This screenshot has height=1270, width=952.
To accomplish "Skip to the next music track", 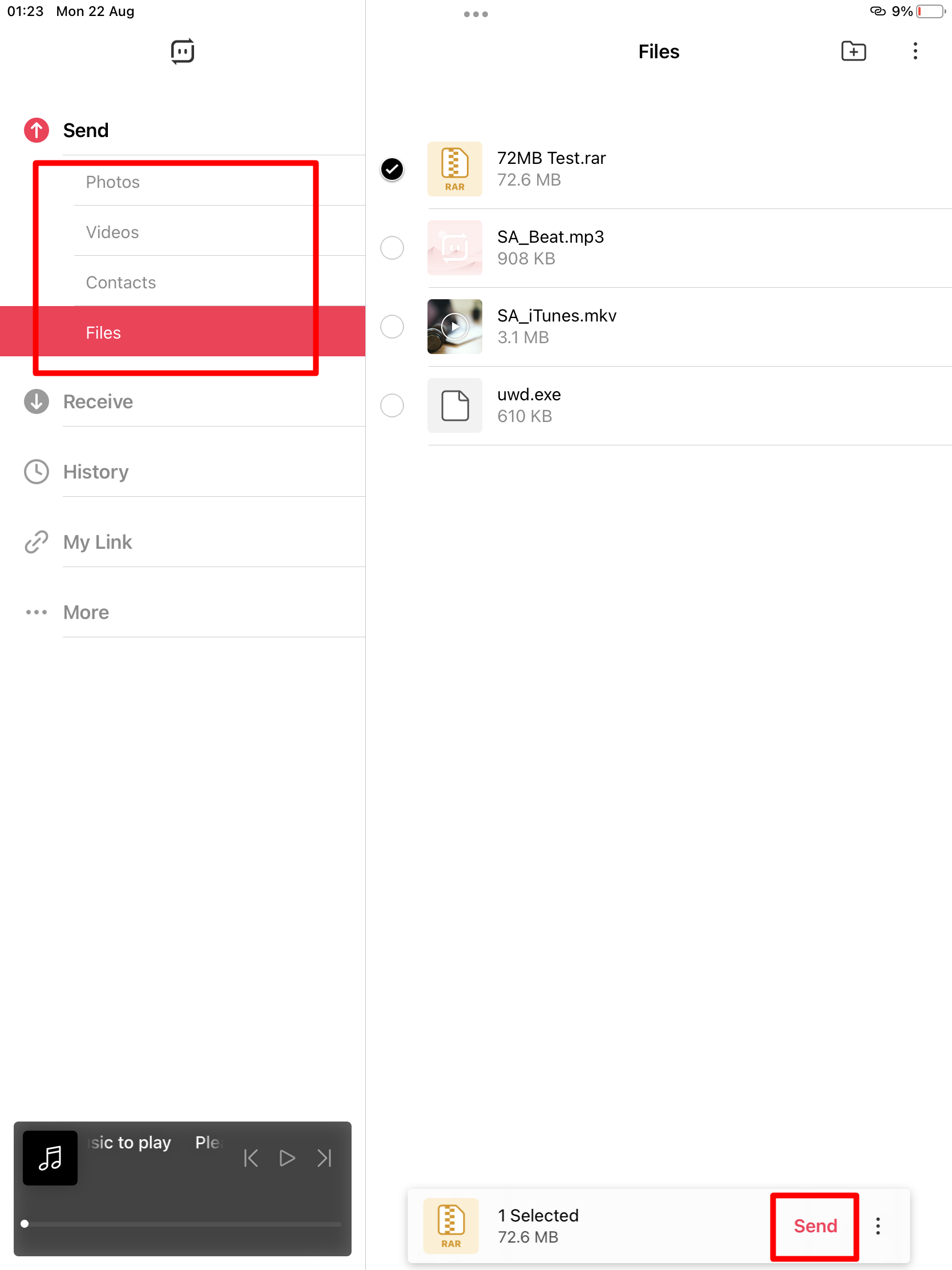I will (325, 1158).
